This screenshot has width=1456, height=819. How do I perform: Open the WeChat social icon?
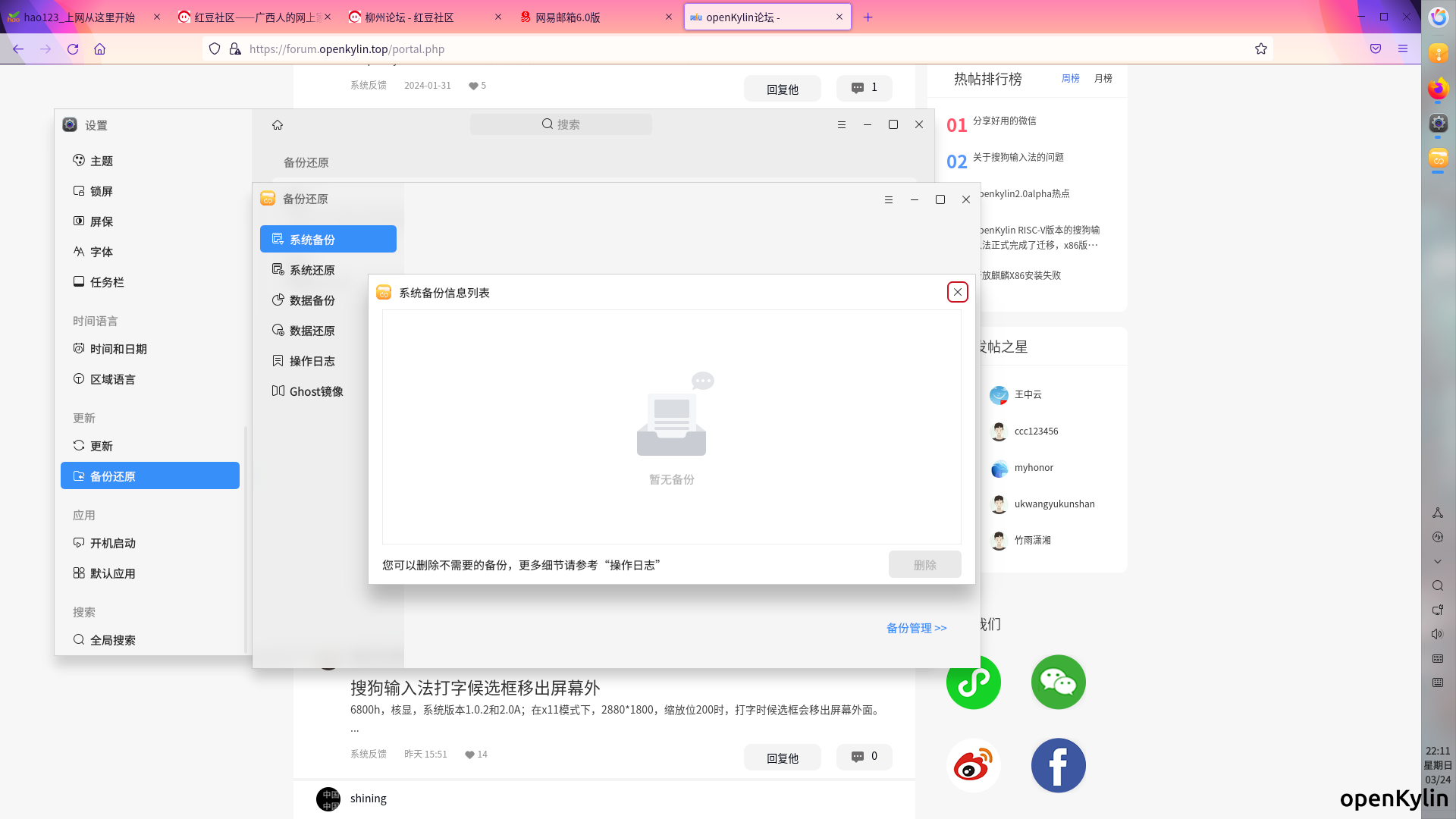coord(1058,682)
